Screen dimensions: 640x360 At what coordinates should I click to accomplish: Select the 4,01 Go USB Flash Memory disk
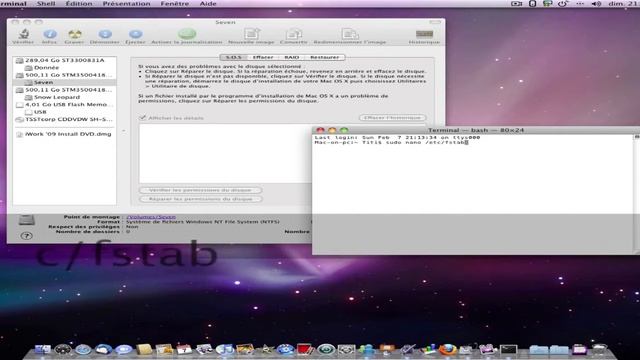coord(64,104)
